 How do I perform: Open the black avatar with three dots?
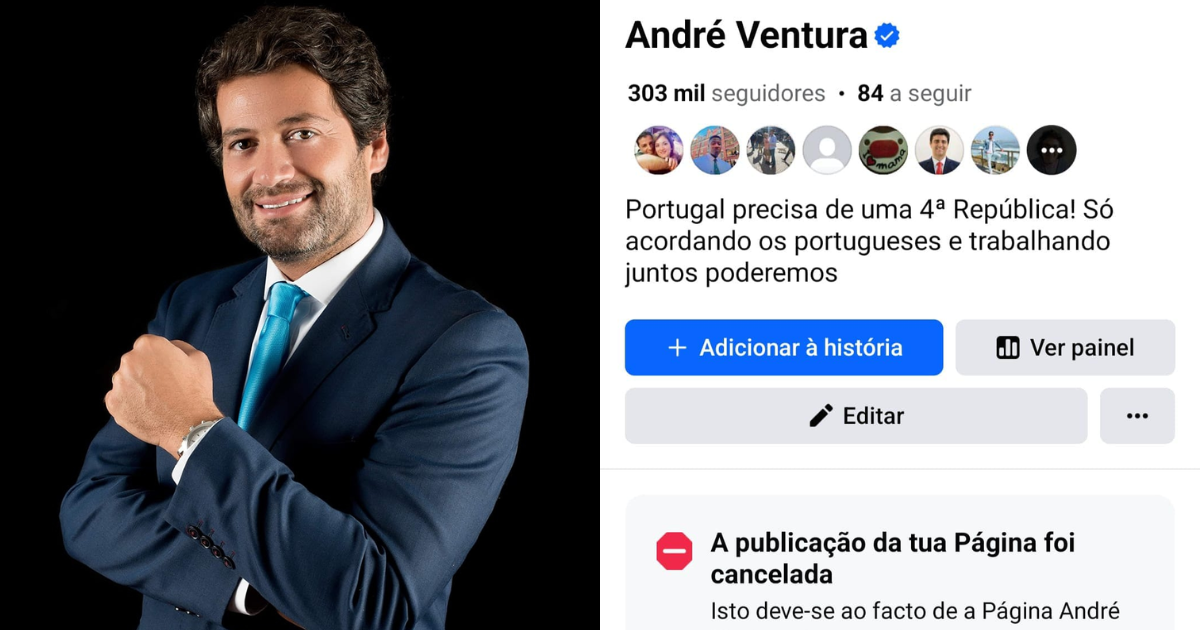[x=1051, y=150]
